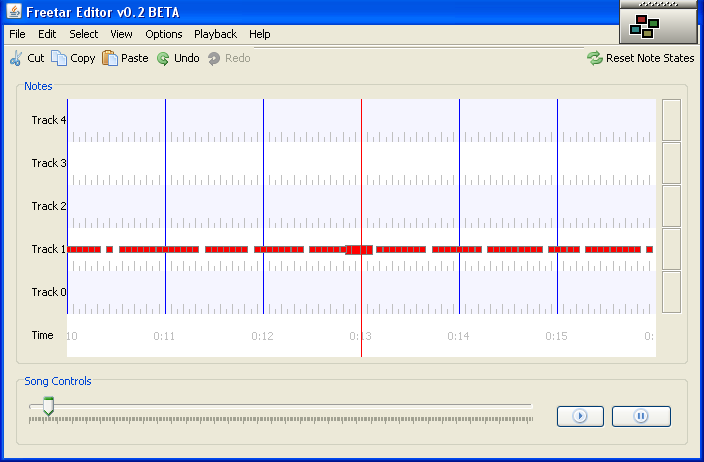704x462 pixels.
Task: Open the View menu
Action: [121, 34]
